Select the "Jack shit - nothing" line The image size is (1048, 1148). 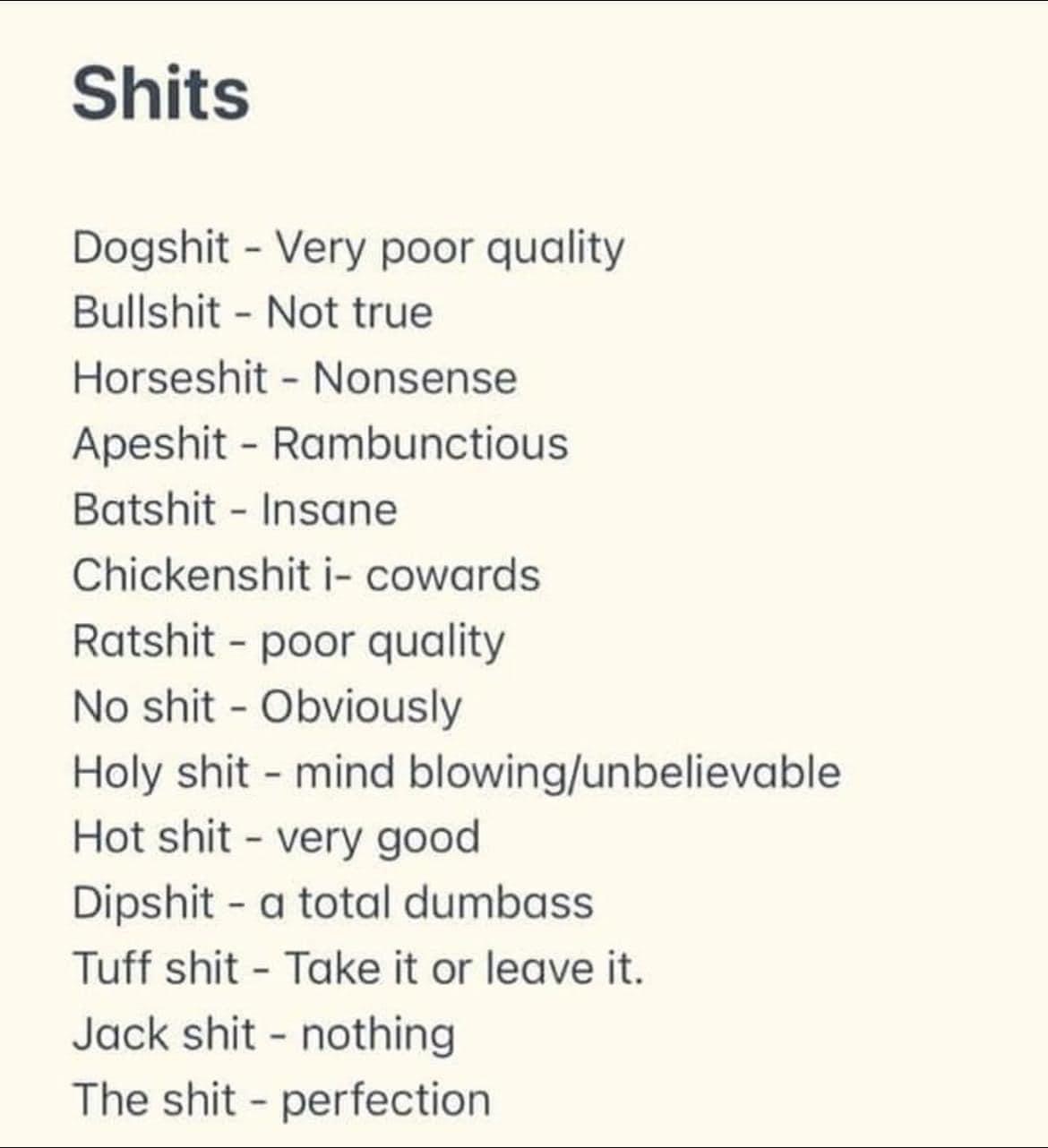pos(263,1034)
